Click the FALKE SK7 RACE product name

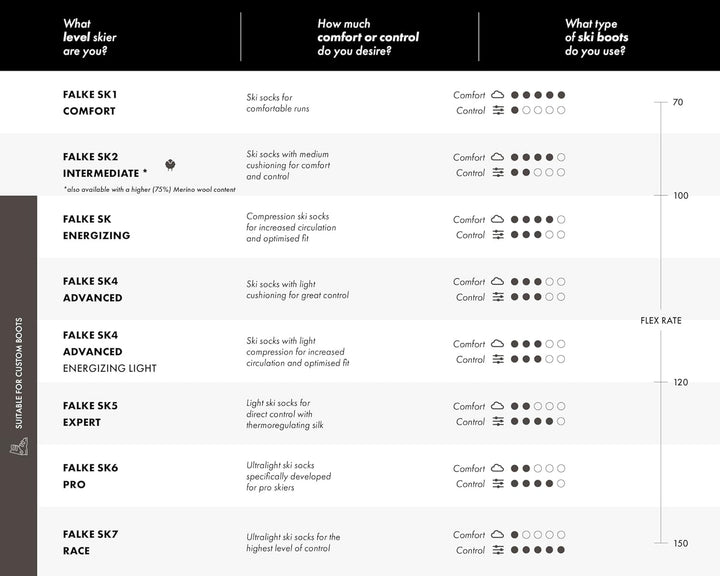(90, 543)
